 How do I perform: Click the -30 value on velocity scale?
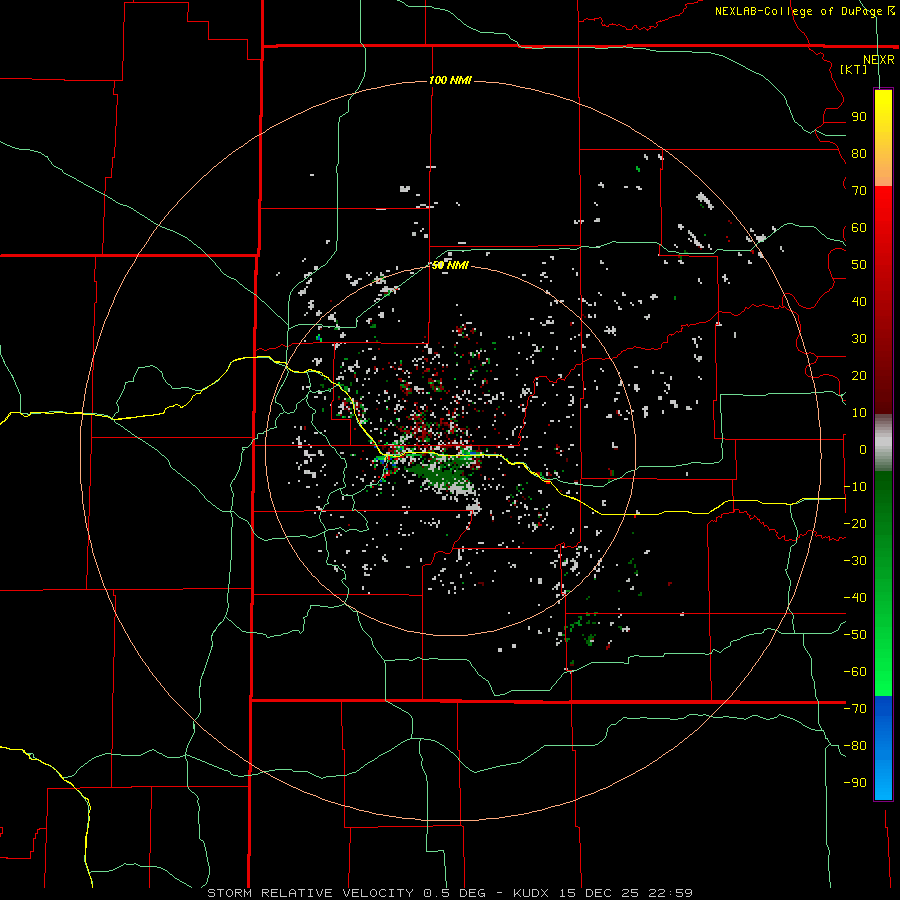pyautogui.click(x=855, y=561)
